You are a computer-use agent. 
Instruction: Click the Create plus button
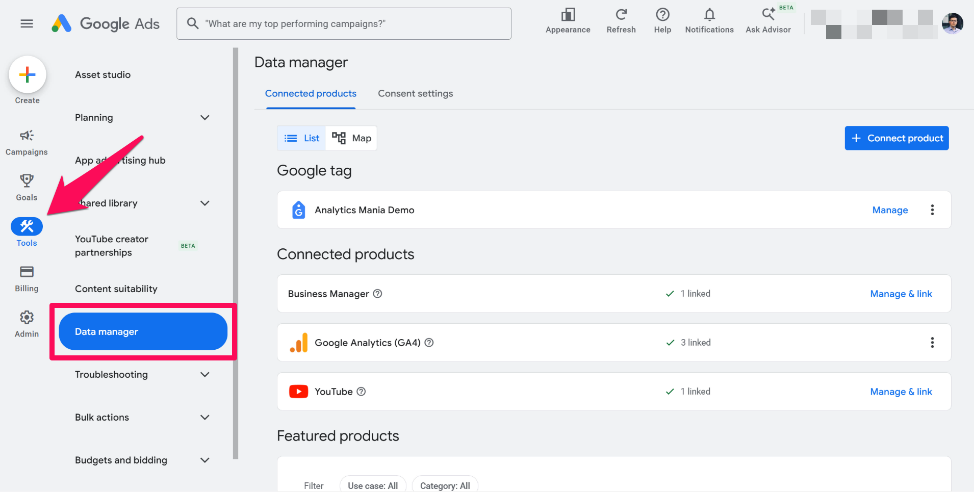tap(27, 75)
